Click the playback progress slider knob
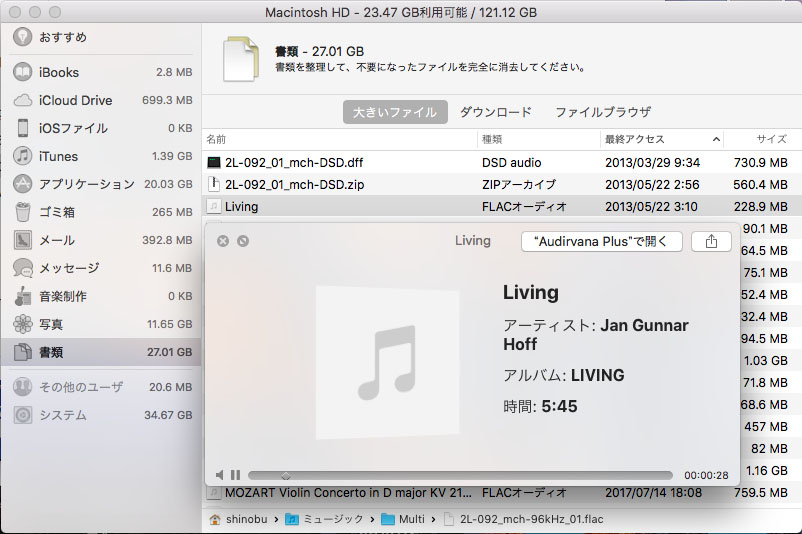The height and width of the screenshot is (534, 802). pyautogui.click(x=286, y=476)
